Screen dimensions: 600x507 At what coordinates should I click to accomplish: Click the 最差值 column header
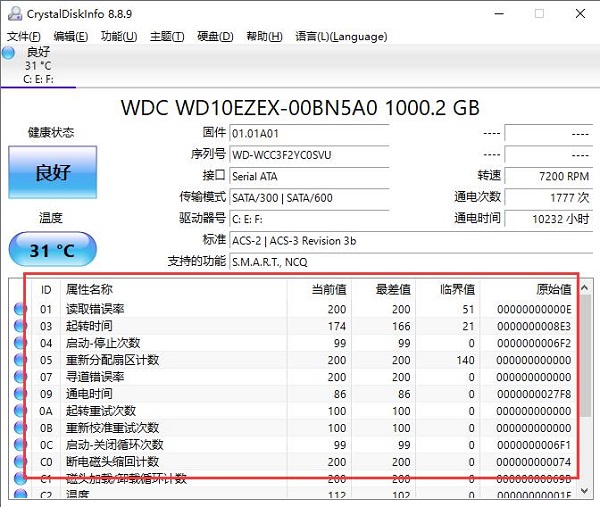point(383,290)
